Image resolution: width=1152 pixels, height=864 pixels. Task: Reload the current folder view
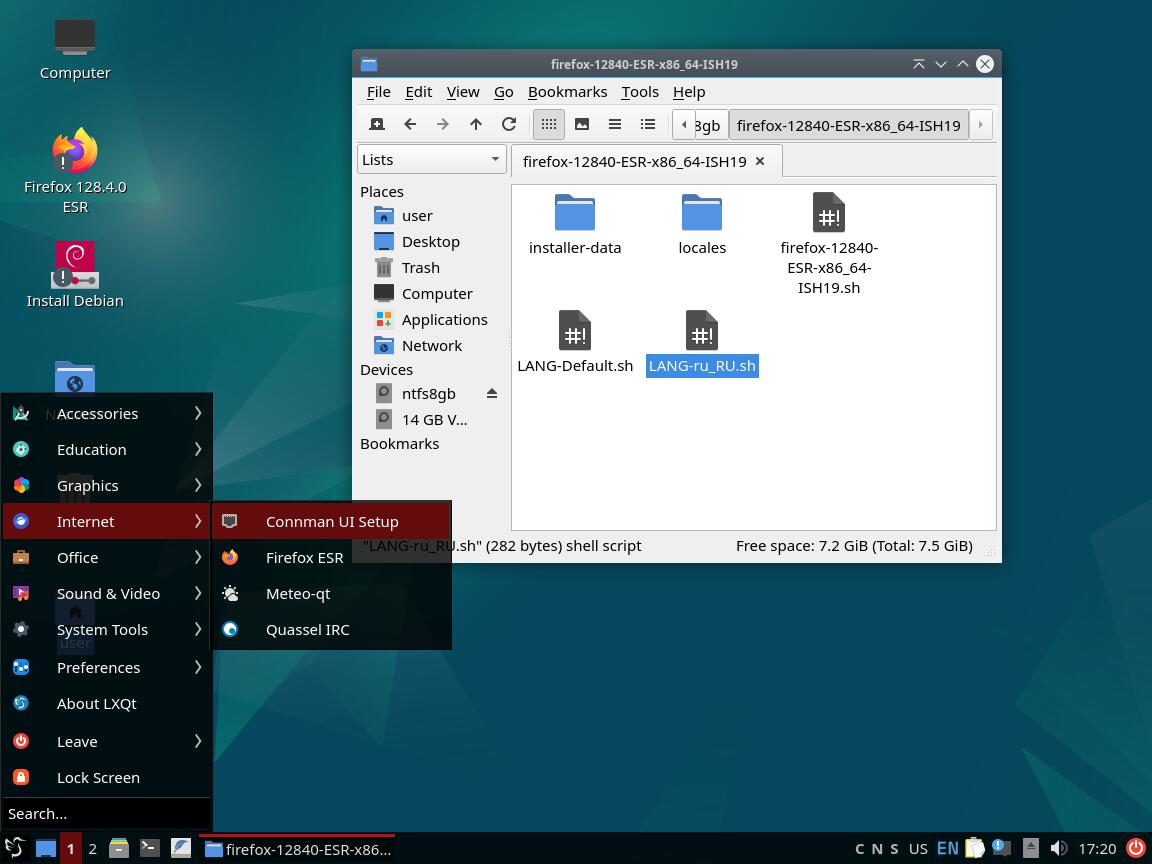509,125
